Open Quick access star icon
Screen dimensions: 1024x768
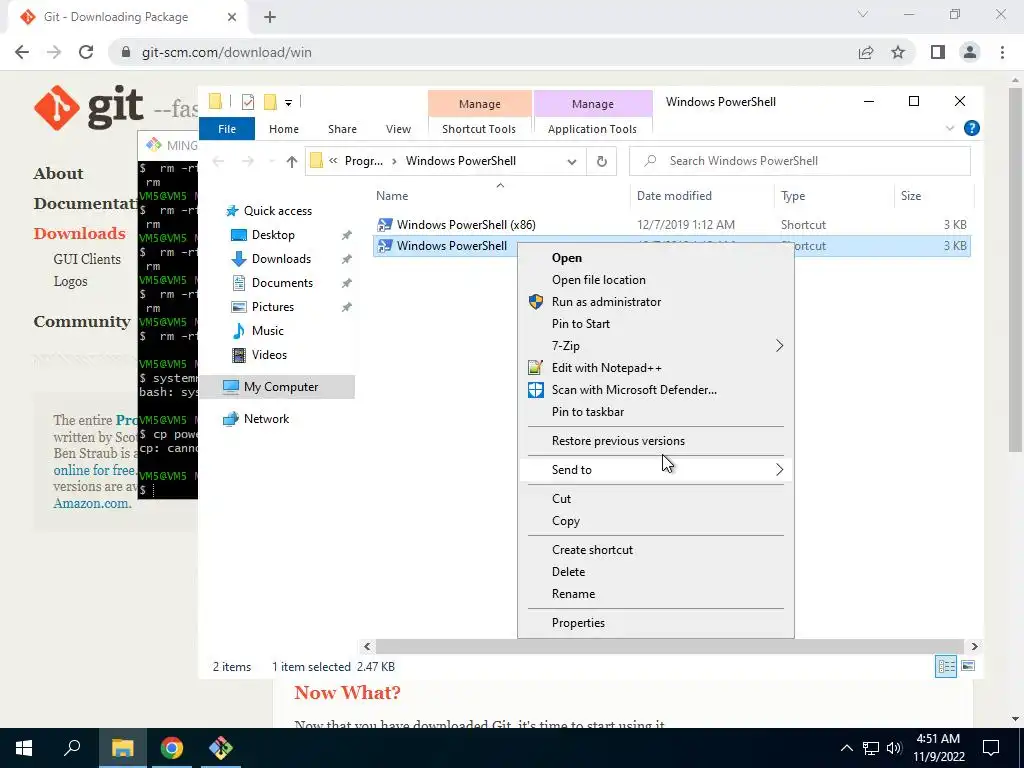[232, 211]
